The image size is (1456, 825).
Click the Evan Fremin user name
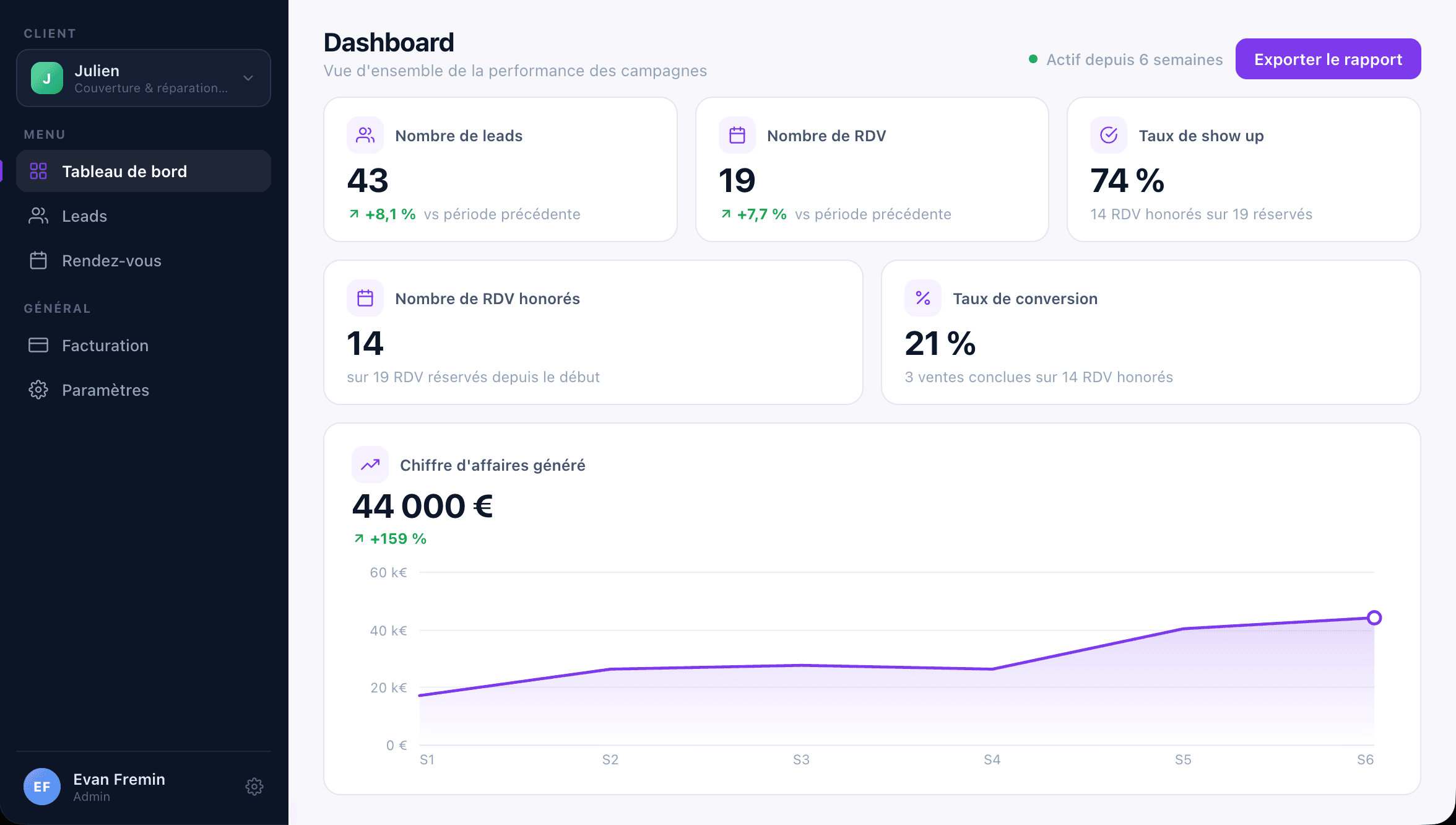click(x=119, y=779)
